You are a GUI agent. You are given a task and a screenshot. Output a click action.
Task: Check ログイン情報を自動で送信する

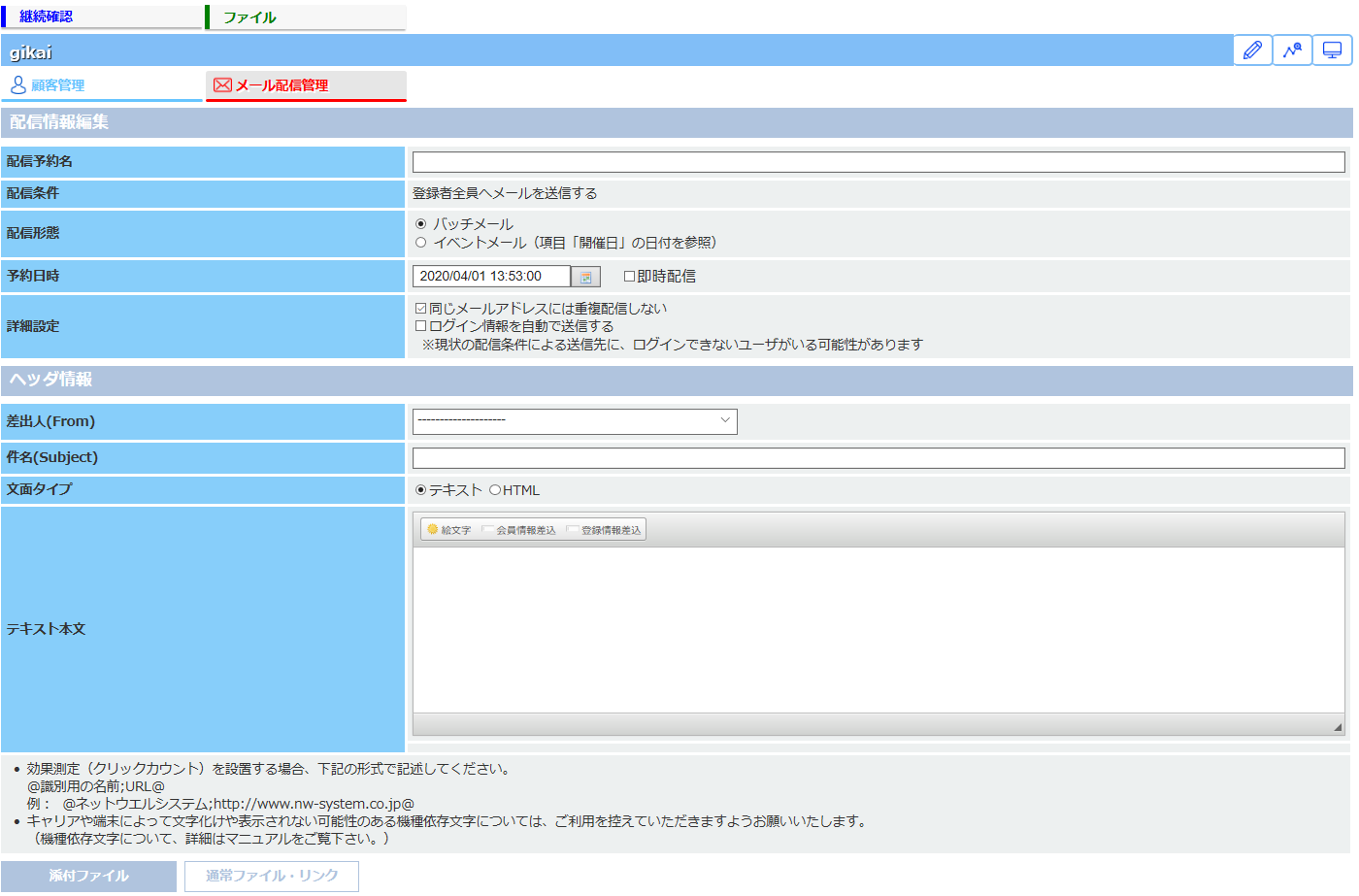click(x=420, y=326)
